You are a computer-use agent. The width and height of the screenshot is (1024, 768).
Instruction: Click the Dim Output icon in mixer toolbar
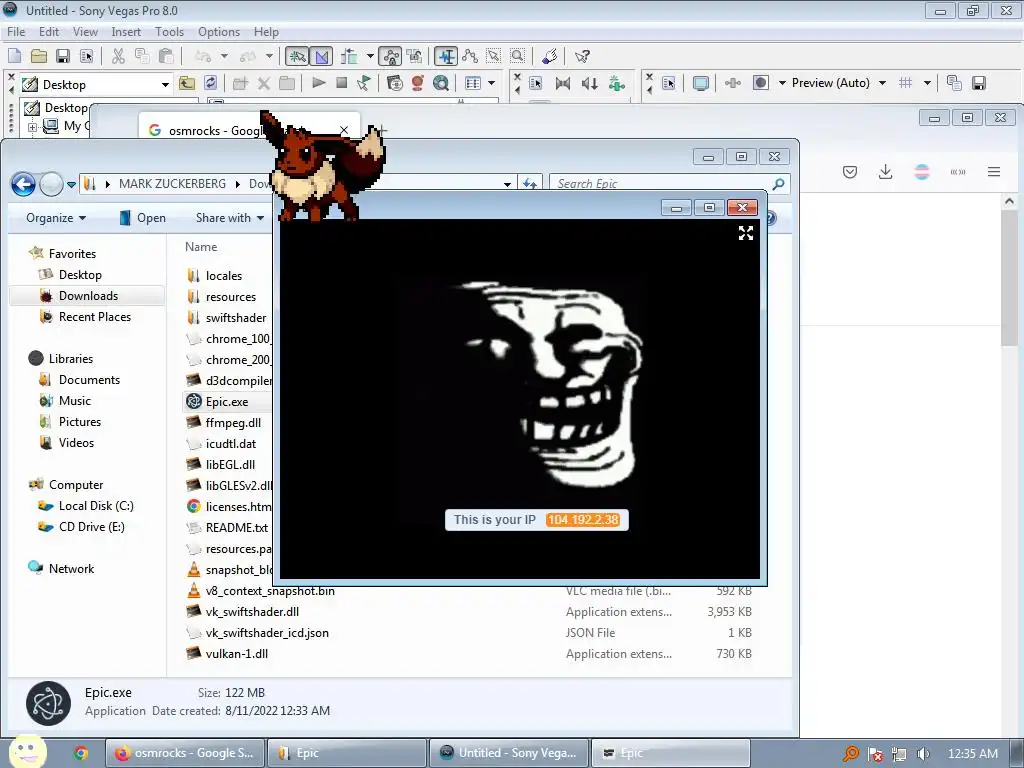(x=590, y=83)
